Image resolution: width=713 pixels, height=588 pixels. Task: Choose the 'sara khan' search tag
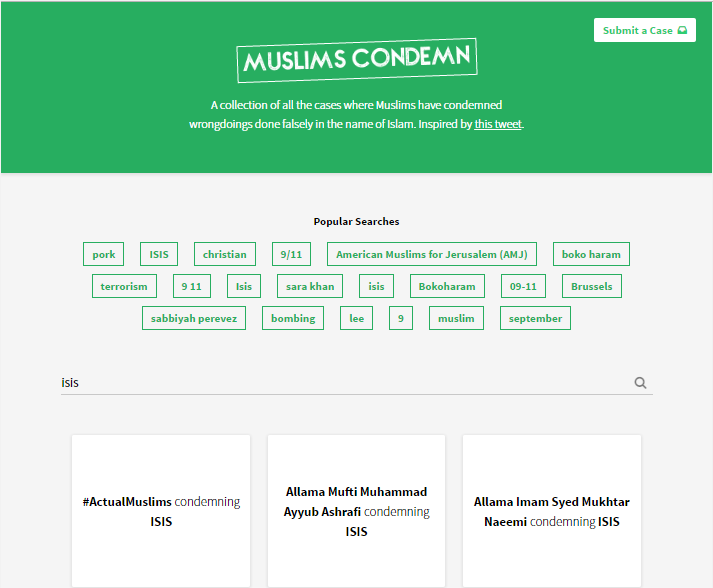(310, 286)
